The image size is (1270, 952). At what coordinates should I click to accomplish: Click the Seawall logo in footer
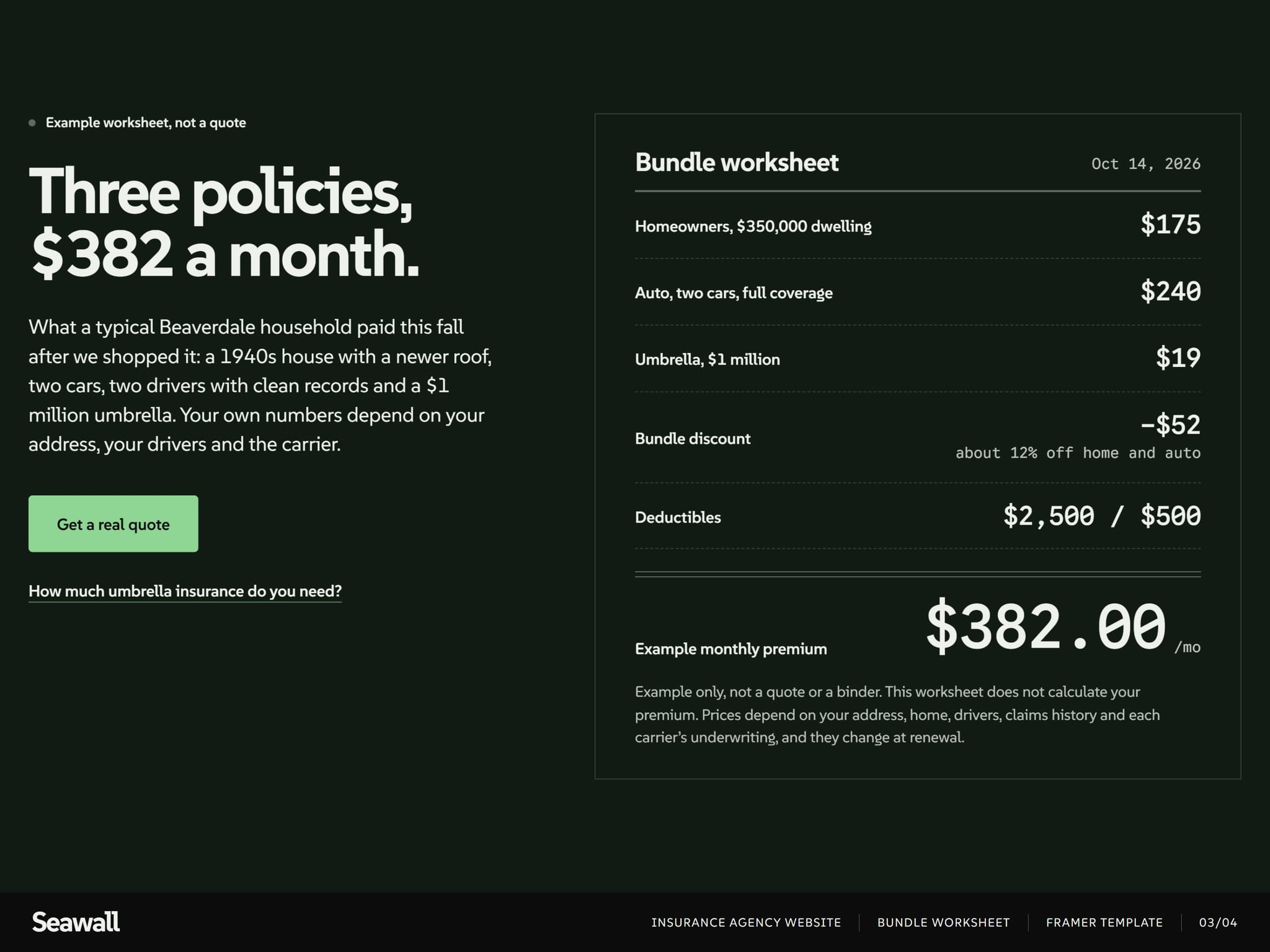click(x=76, y=922)
